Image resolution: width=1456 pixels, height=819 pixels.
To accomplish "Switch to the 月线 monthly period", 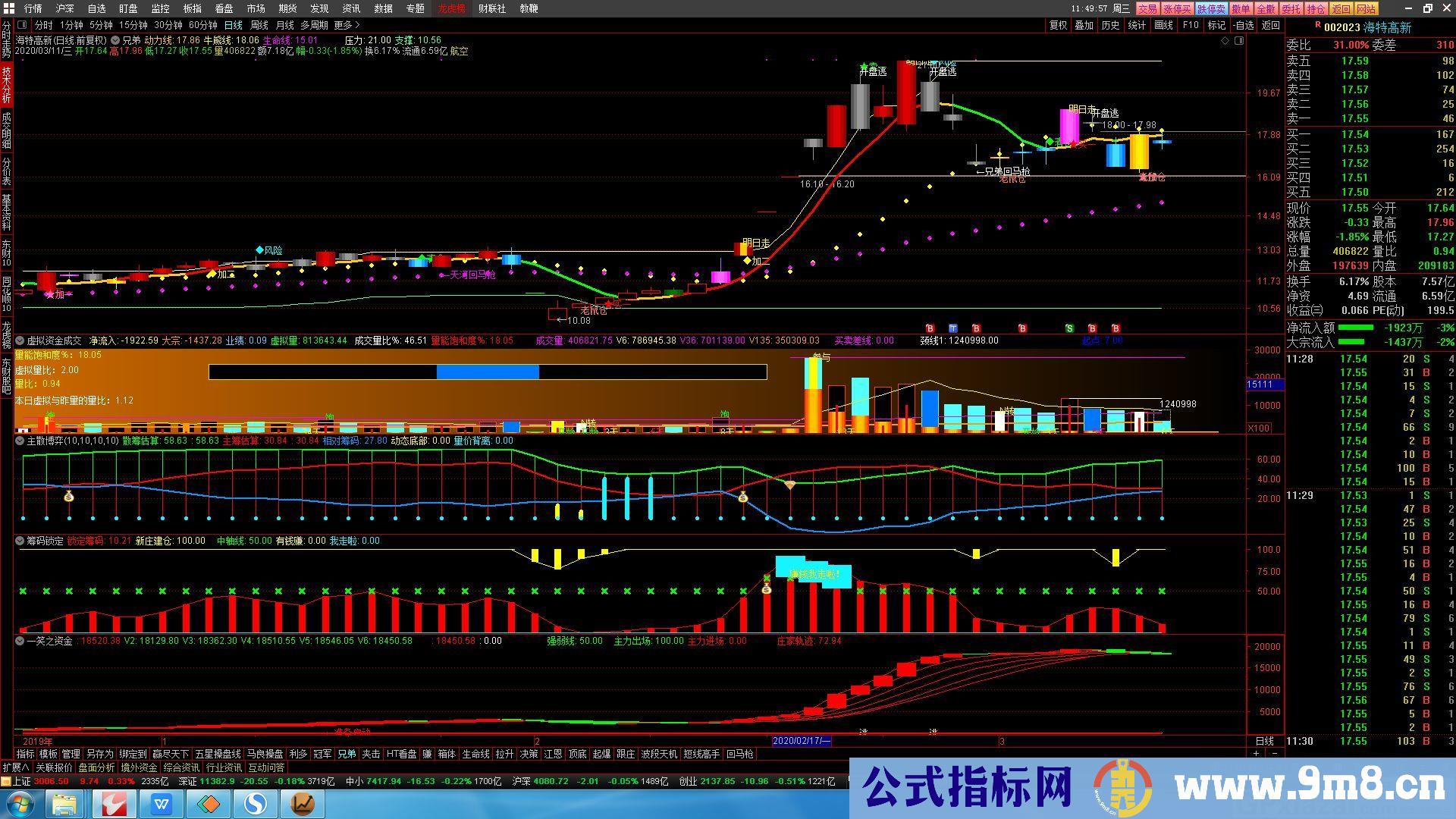I will [x=284, y=25].
